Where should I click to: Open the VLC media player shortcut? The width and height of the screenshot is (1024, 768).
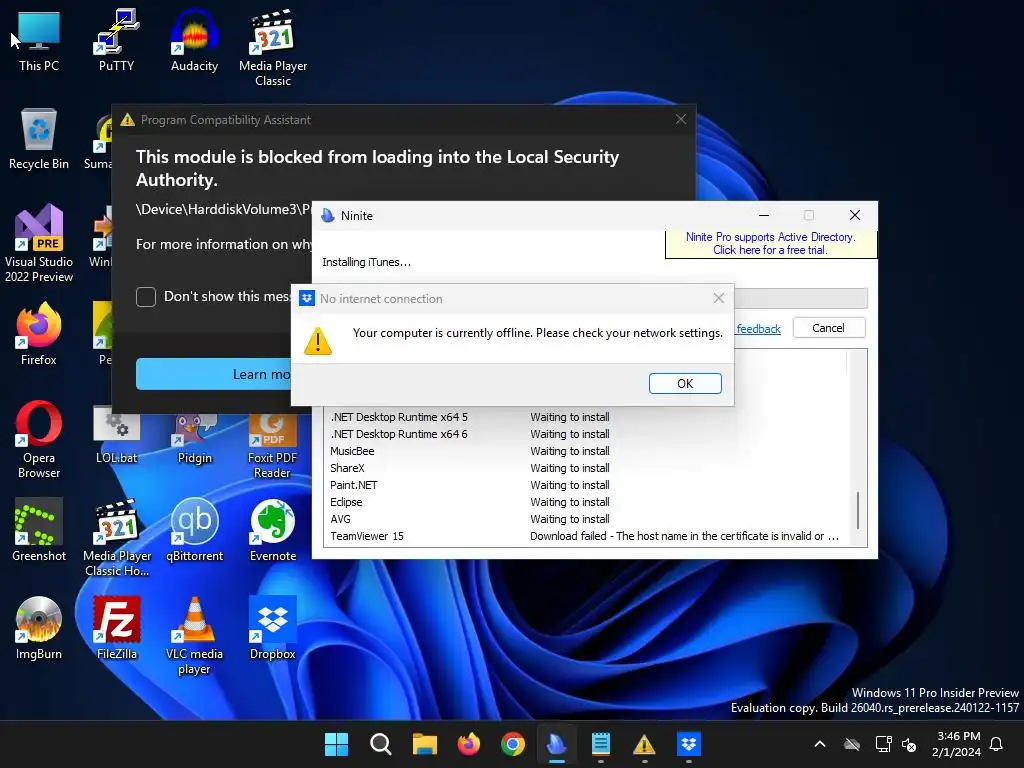[x=194, y=635]
